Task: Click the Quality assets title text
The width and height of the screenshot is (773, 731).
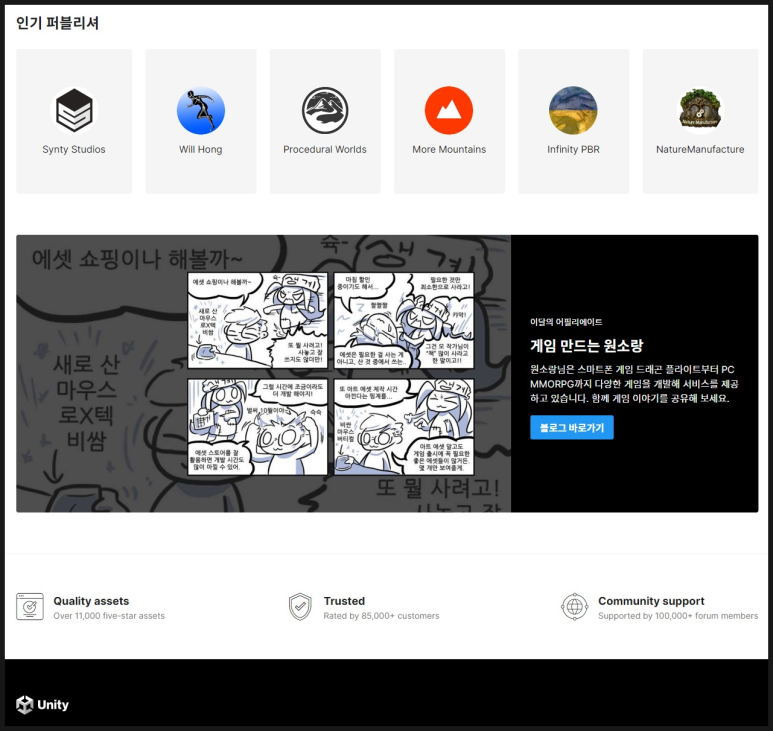Action: pyautogui.click(x=91, y=601)
